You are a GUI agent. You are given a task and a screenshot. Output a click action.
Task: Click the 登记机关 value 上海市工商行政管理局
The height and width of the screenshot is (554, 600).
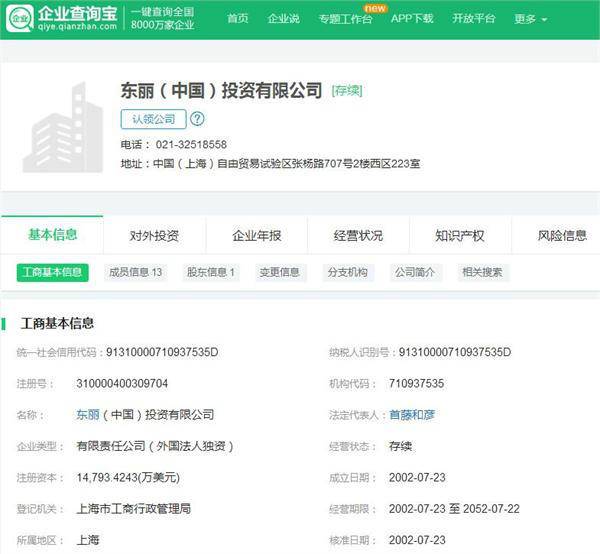coord(134,509)
